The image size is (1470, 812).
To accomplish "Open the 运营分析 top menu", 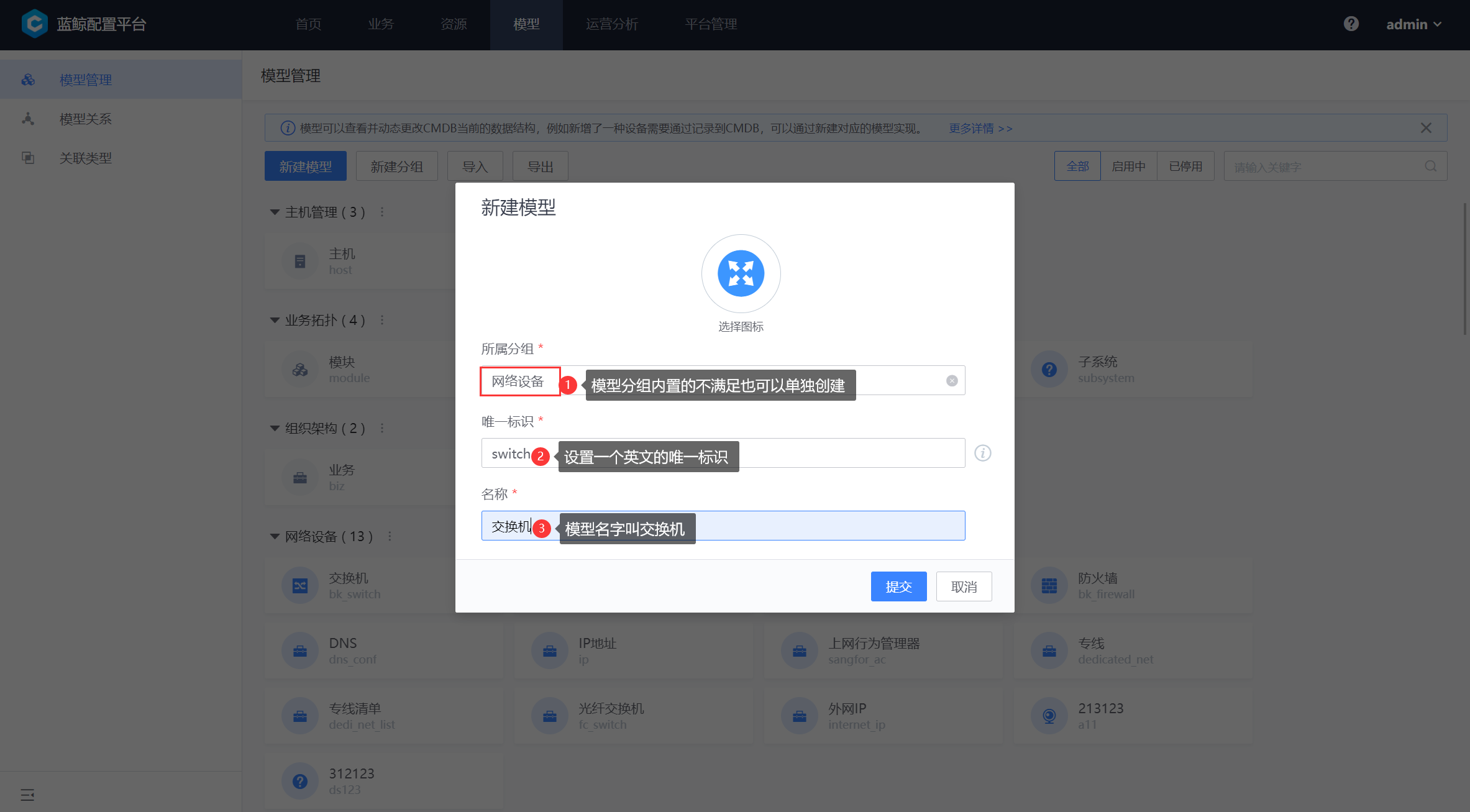I will tap(612, 24).
